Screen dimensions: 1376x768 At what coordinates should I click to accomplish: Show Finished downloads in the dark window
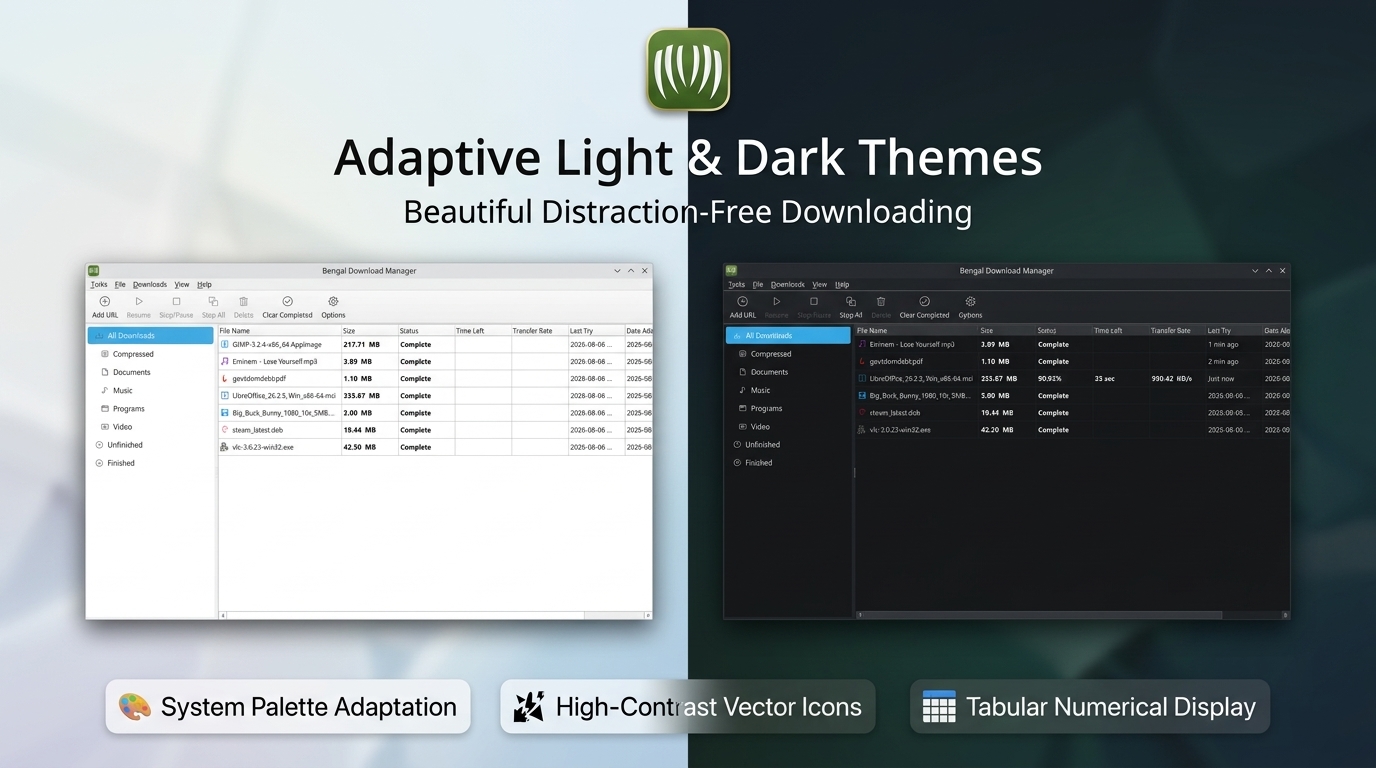753,463
